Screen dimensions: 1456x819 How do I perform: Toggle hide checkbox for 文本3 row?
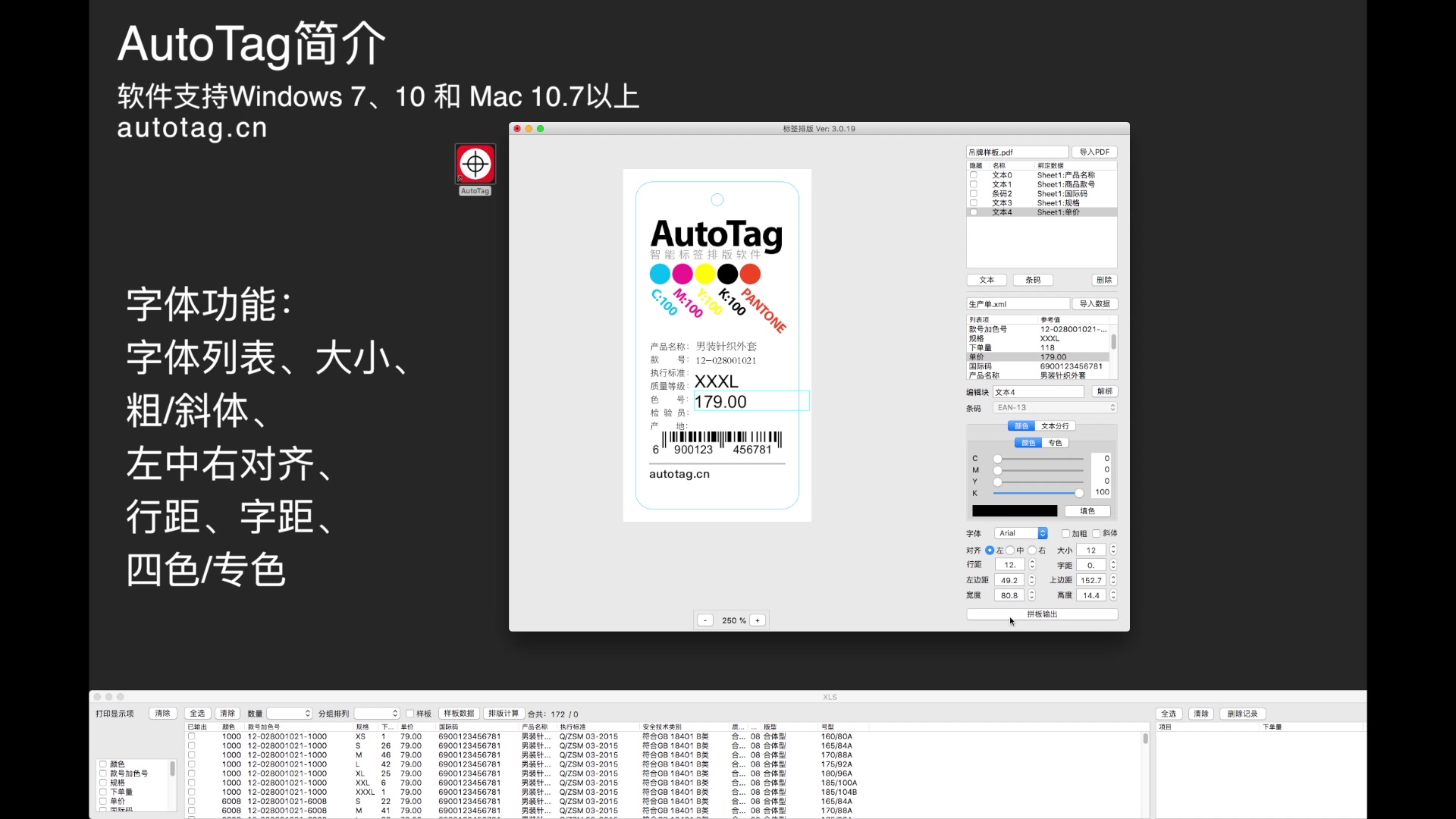[x=974, y=202]
